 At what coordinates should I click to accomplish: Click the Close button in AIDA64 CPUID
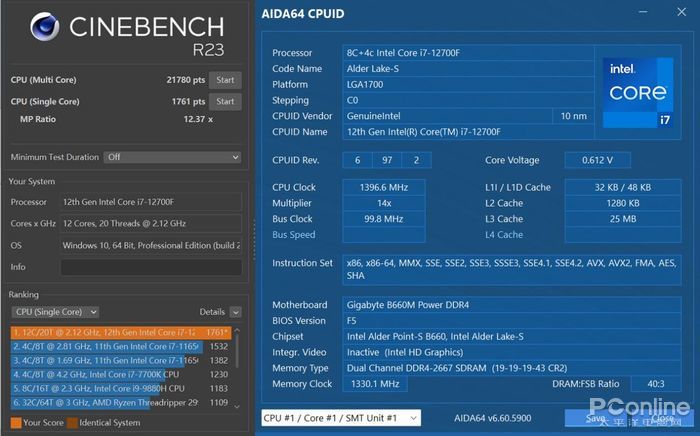tap(662, 418)
